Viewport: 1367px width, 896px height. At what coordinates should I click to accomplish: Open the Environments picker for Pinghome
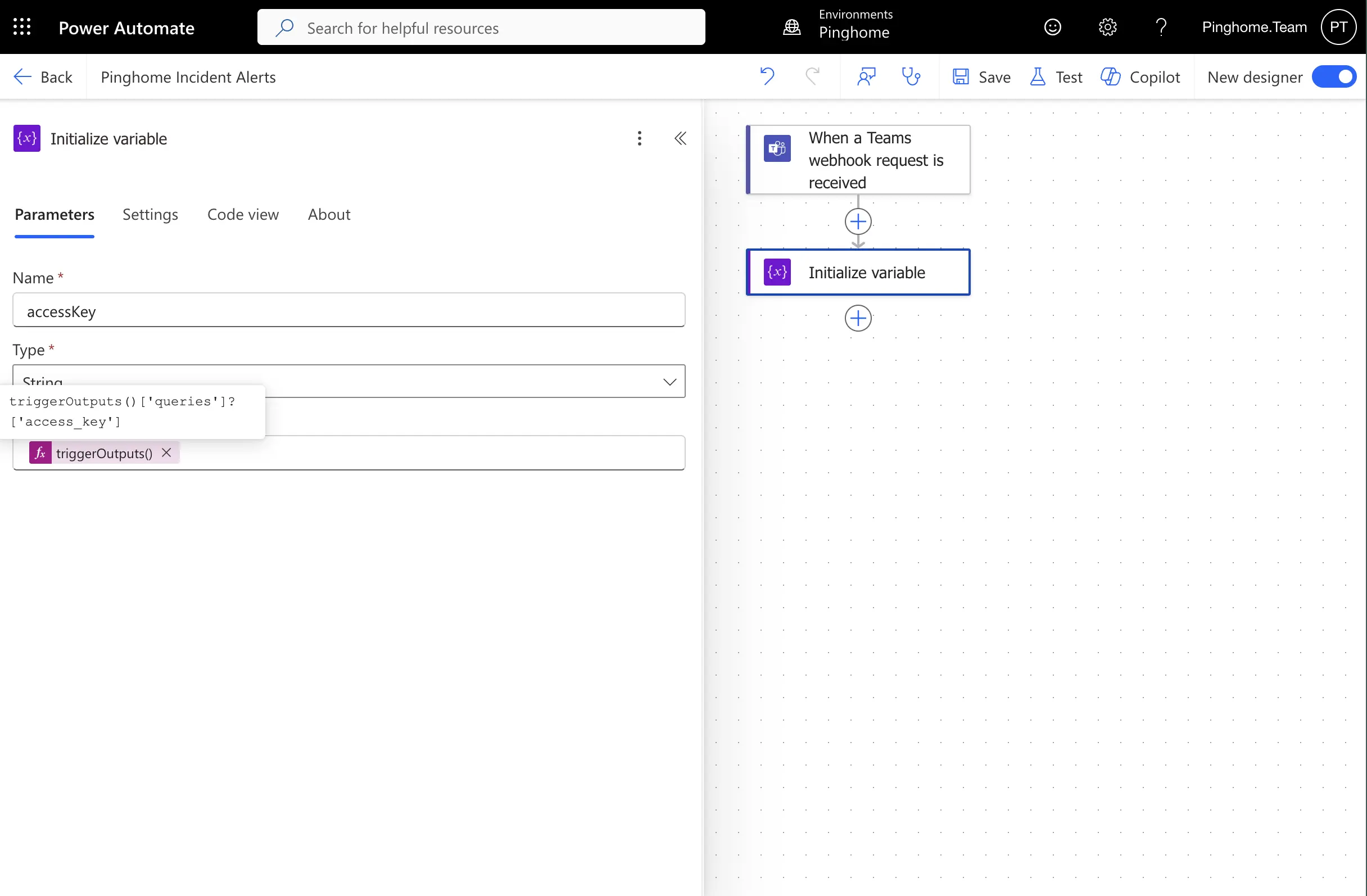(x=839, y=26)
